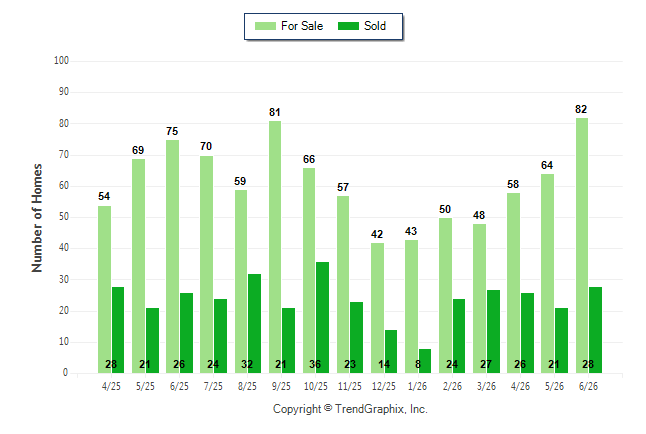This screenshot has height=434, width=646.
Task: Select the 6/25 For Sale bar labeled 75
Action: click(173, 256)
